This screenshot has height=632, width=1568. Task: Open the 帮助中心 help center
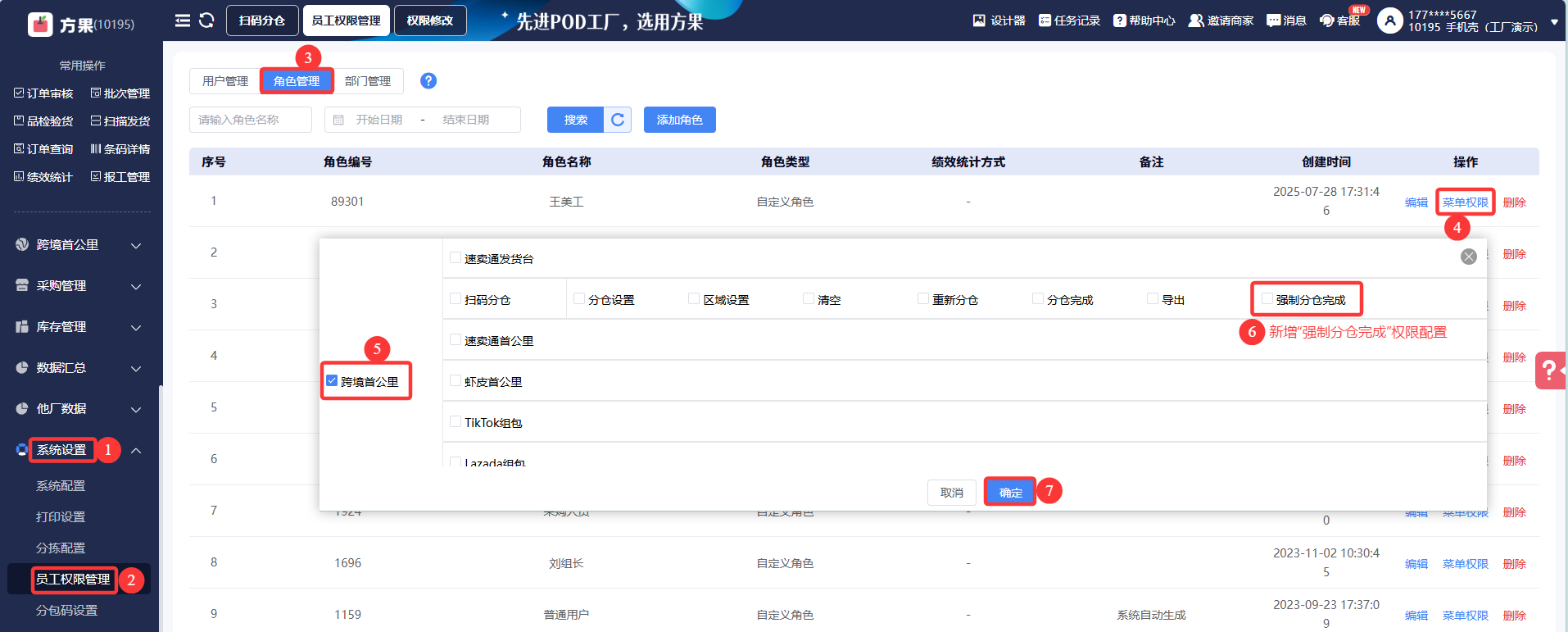[1144, 20]
